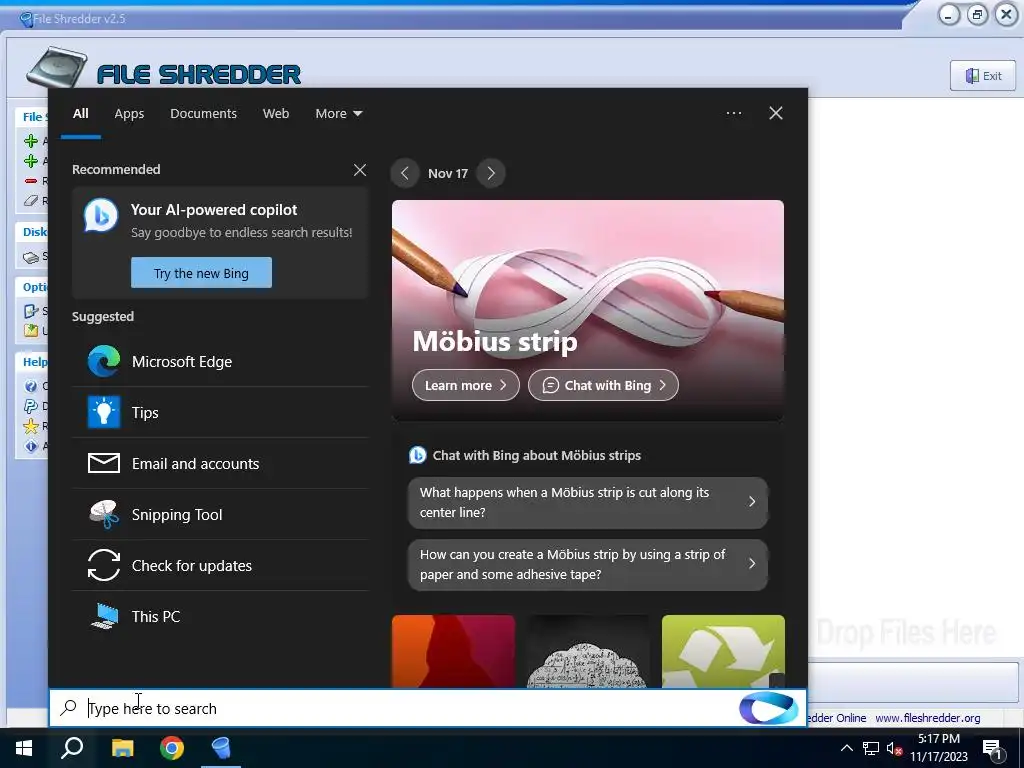Open File Explorer from the taskbar
This screenshot has height=768, width=1024.
(x=122, y=748)
